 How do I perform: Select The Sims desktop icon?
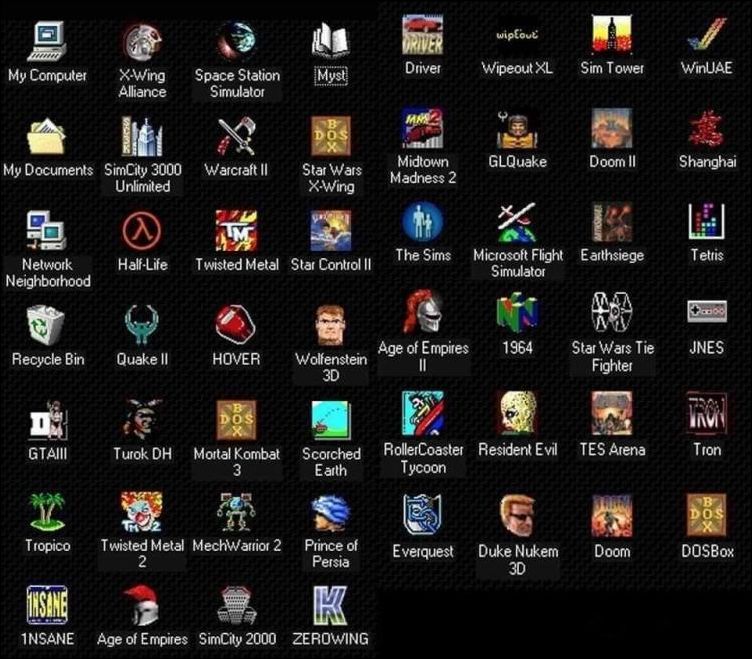click(423, 222)
